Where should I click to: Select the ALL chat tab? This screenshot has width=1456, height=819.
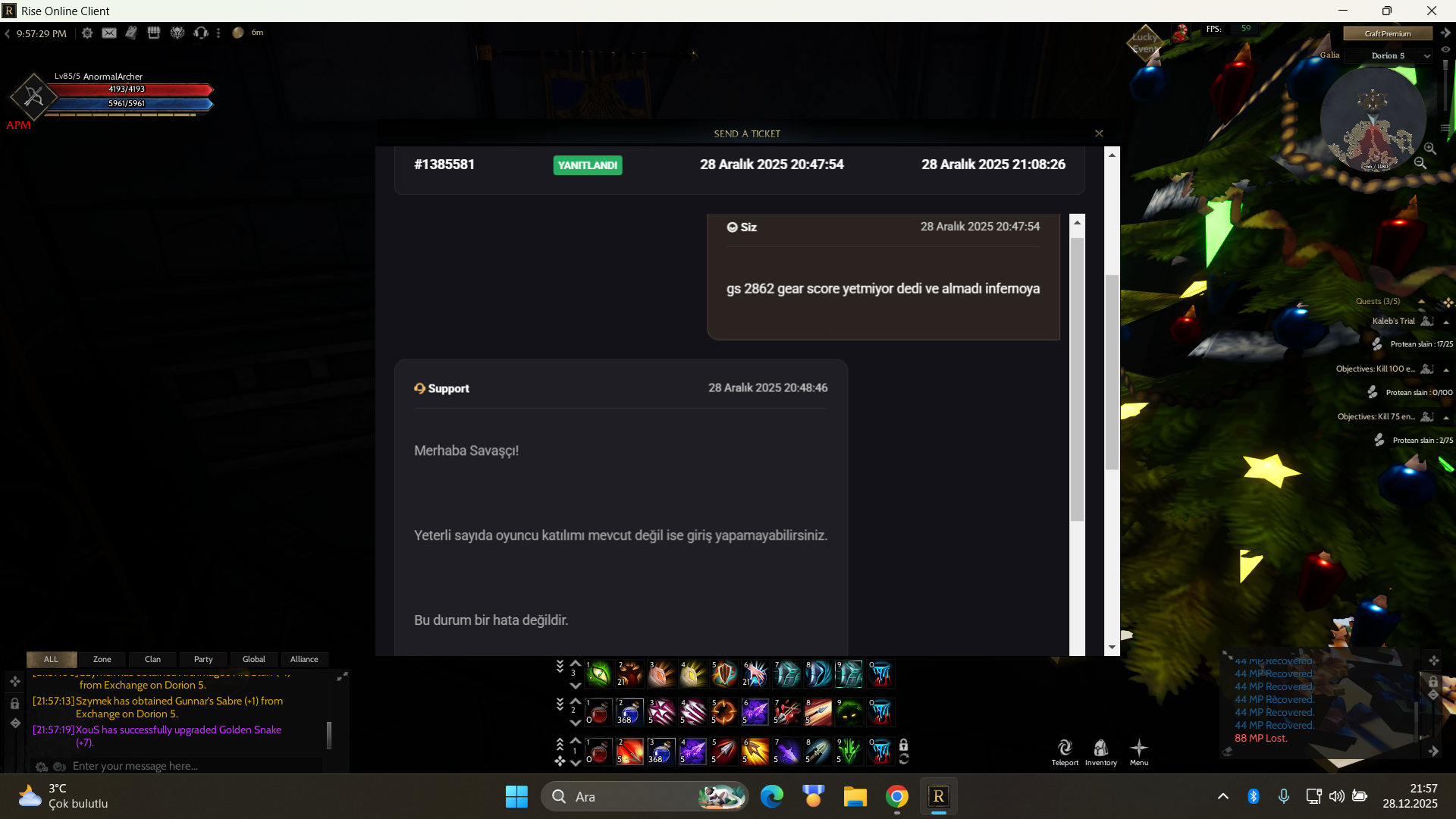(51, 659)
